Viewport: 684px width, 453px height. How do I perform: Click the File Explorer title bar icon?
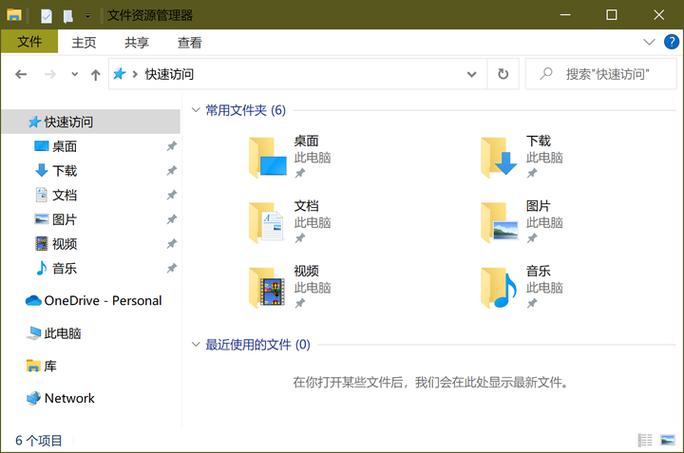[14, 15]
